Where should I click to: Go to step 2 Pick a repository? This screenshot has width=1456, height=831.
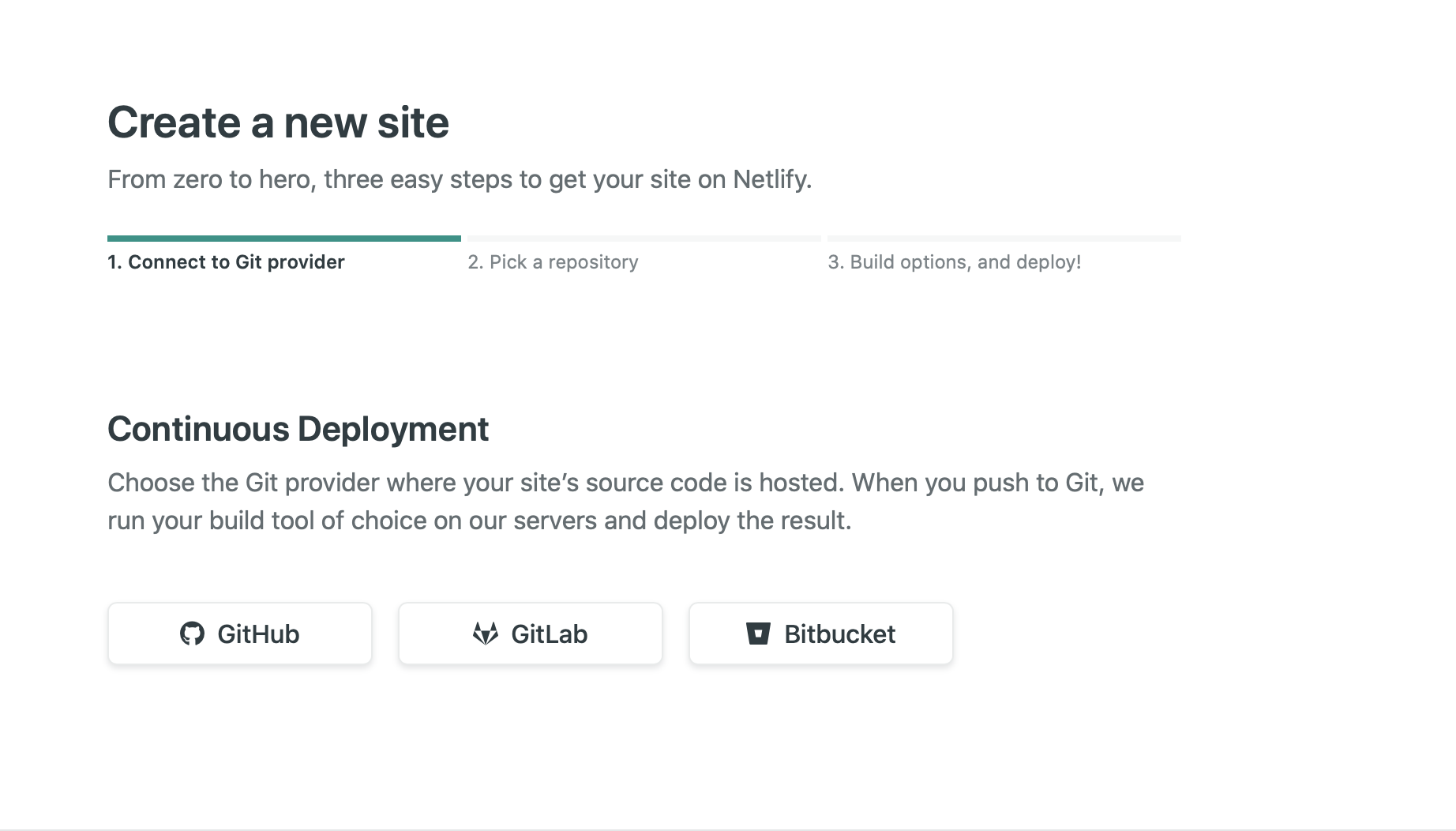pyautogui.click(x=553, y=262)
